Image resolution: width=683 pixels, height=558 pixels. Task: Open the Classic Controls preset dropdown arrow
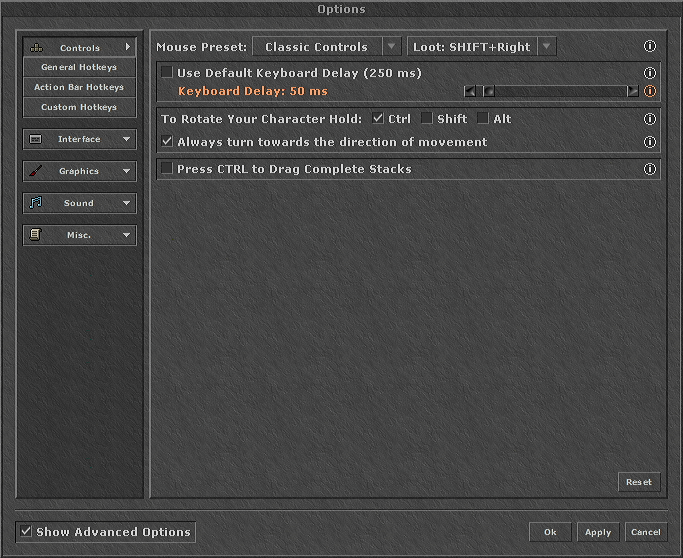[392, 46]
